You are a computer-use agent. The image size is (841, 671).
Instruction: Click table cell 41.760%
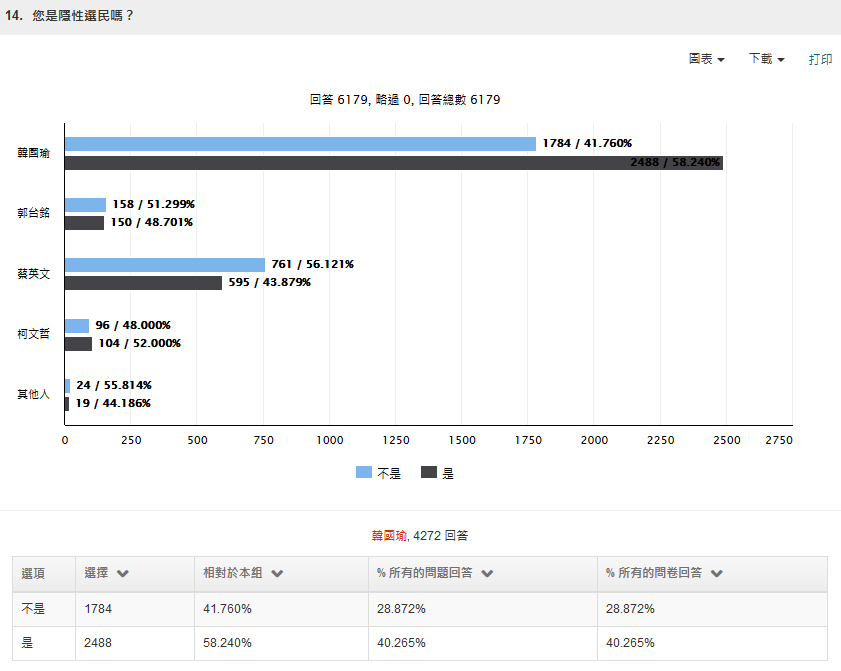(x=227, y=609)
